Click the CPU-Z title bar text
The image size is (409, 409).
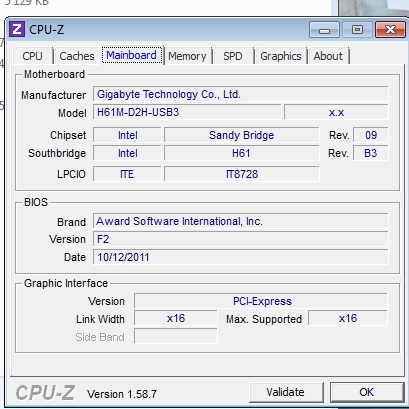point(46,30)
